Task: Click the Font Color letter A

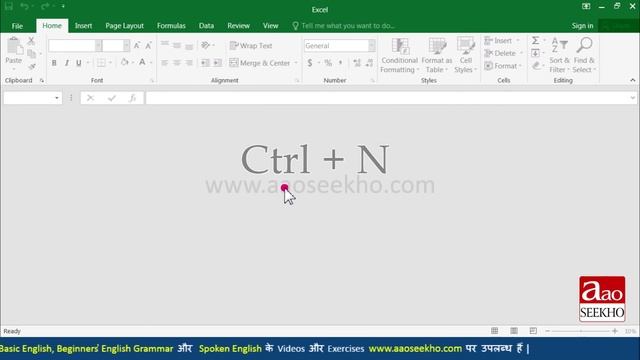Action: click(x=142, y=62)
